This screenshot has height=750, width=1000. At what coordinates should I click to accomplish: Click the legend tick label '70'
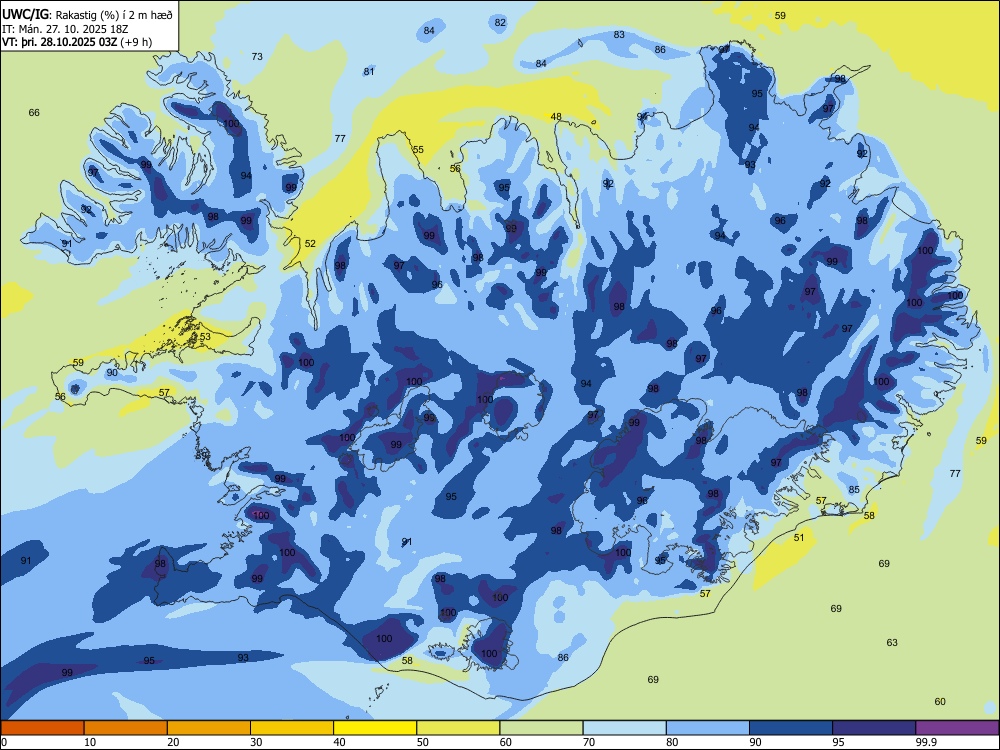pos(589,742)
